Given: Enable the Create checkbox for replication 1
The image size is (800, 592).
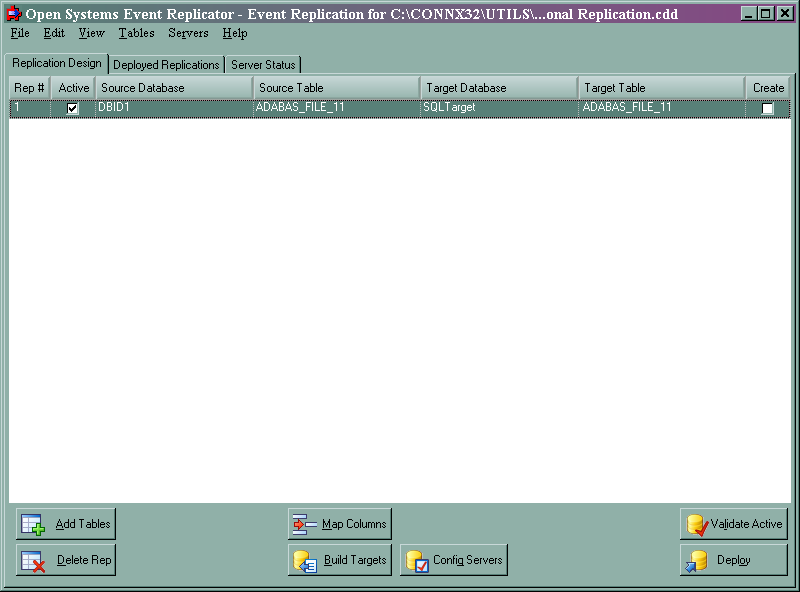Looking at the screenshot, I should 767,107.
